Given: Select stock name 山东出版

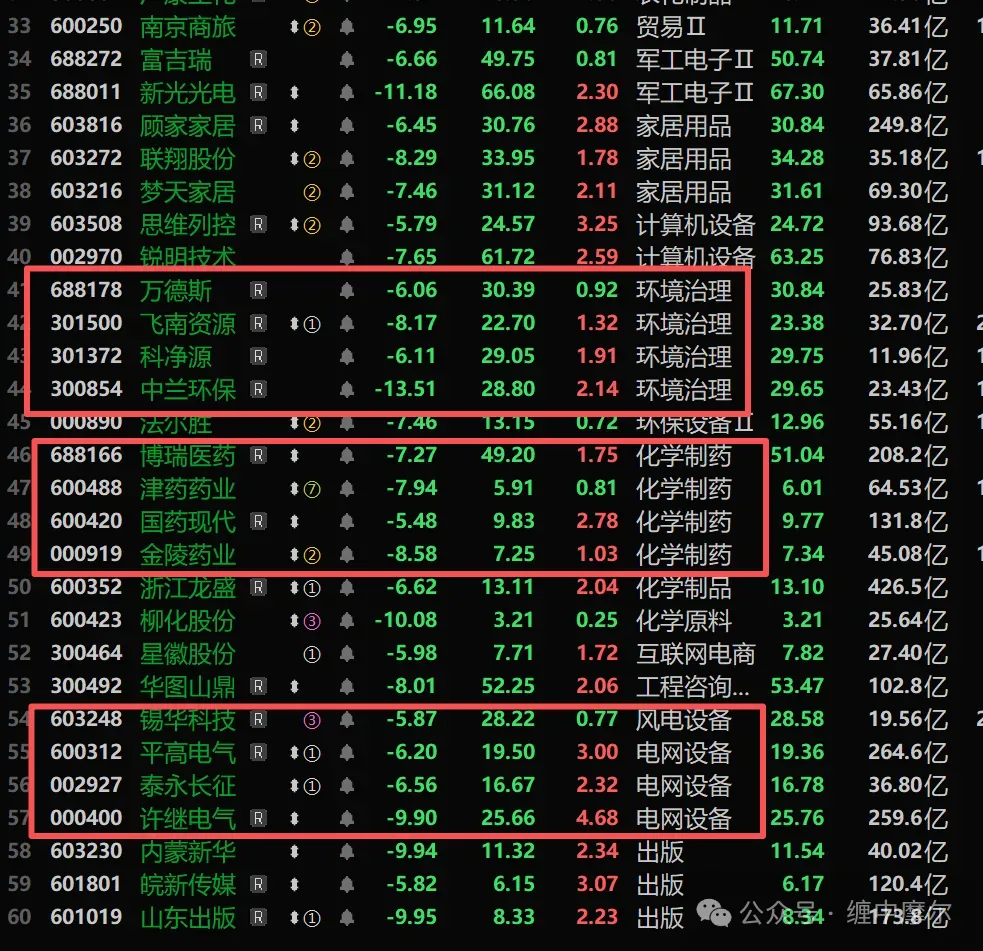Looking at the screenshot, I should (x=187, y=918).
